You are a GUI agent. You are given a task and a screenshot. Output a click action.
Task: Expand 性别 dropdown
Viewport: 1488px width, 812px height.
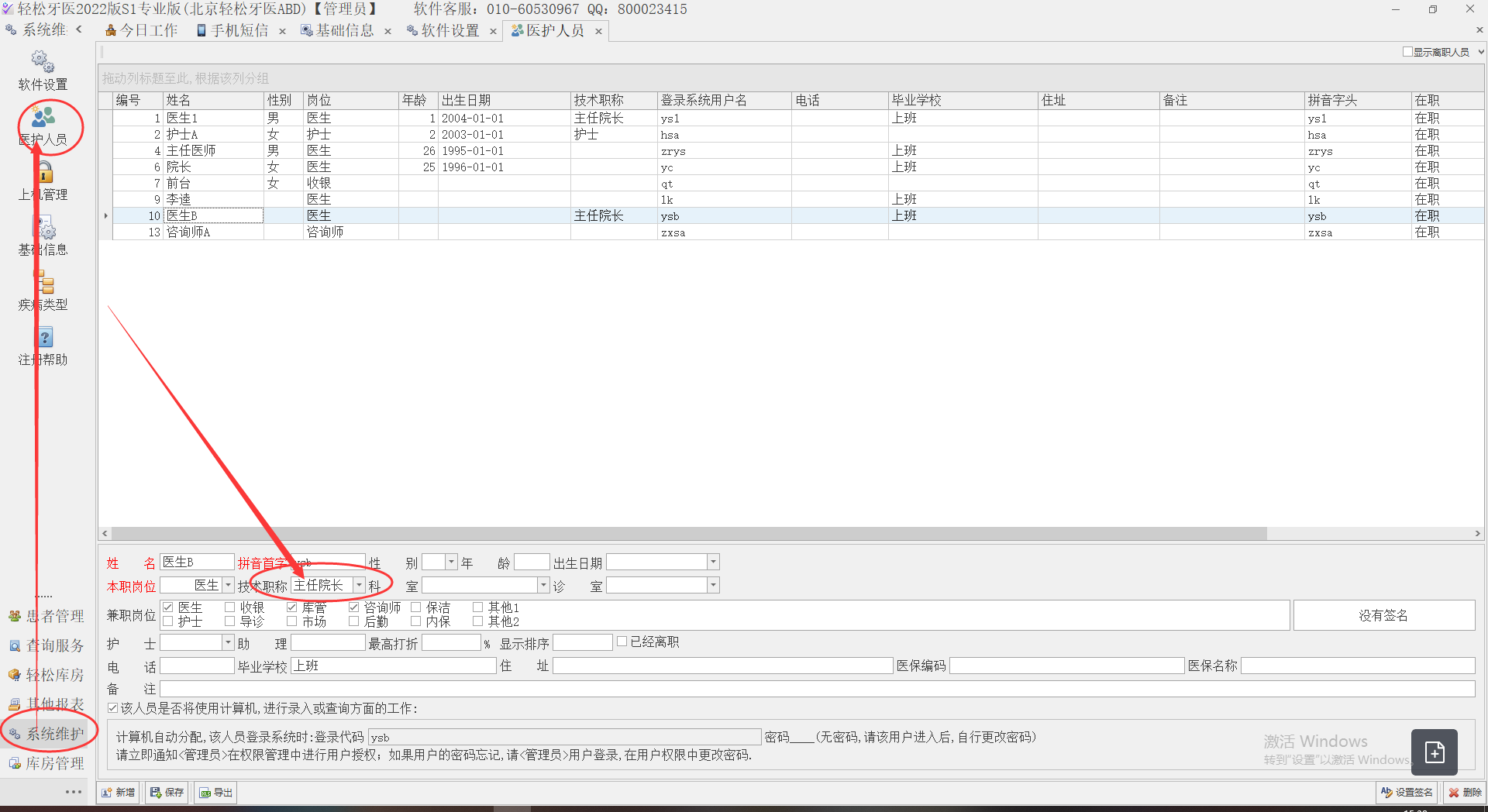(452, 562)
